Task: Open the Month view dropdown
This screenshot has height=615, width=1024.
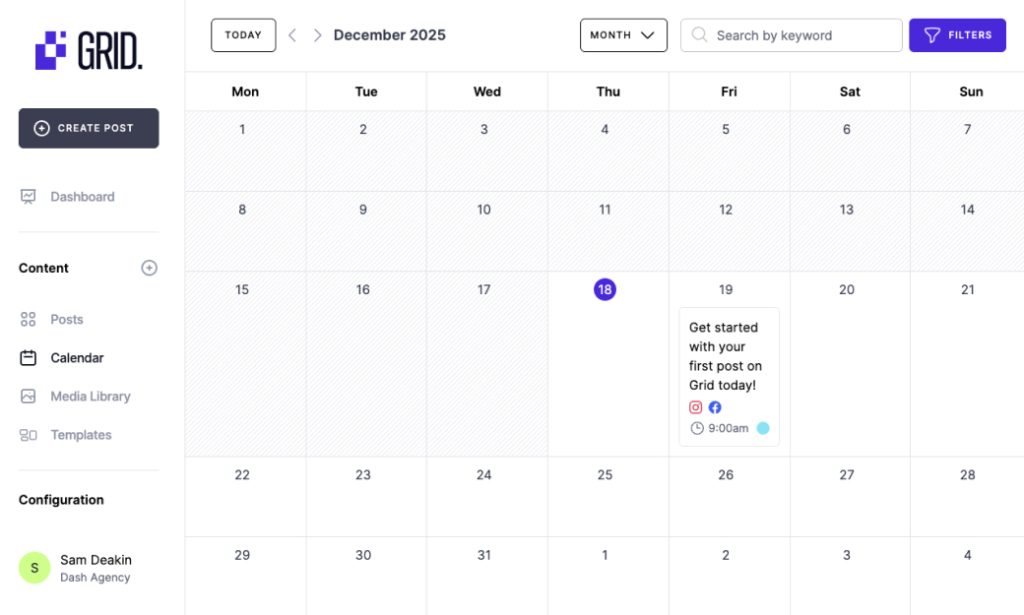Action: tap(623, 35)
